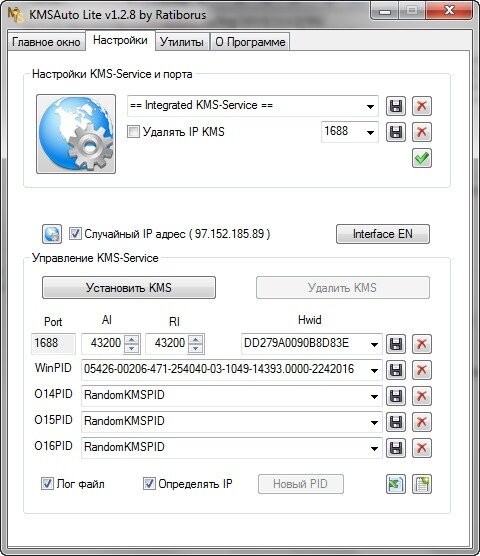Viewport: 480px width, 556px height.
Task: Delete the Hwid value
Action: (x=422, y=344)
